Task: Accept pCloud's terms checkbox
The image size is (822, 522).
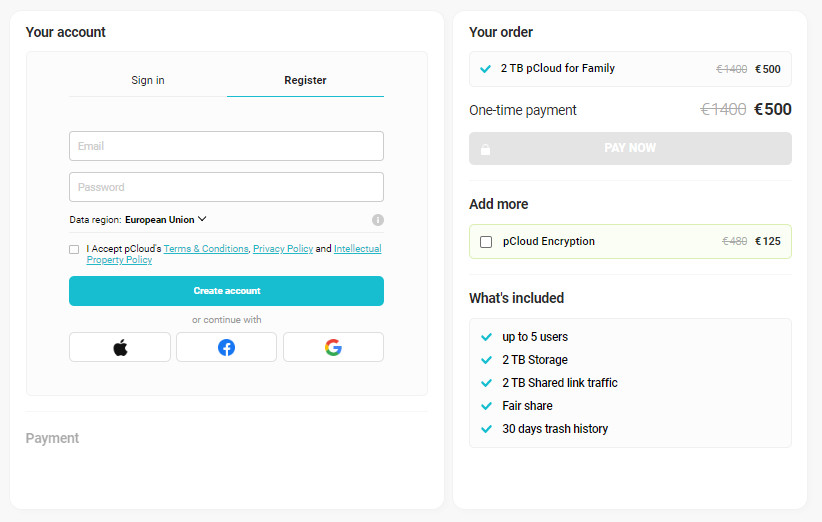Action: pos(74,249)
